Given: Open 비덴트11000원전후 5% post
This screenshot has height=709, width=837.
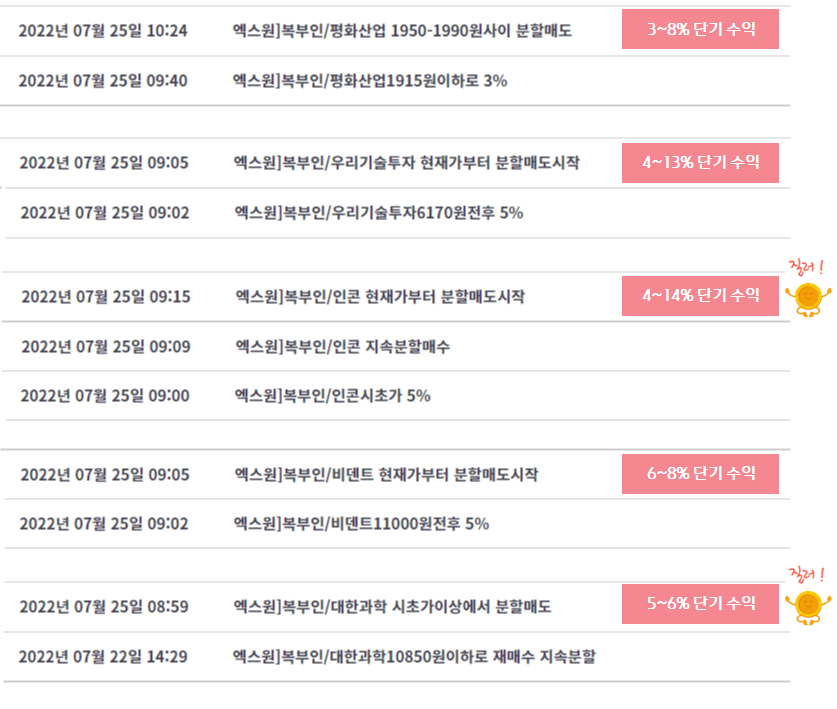Looking at the screenshot, I should point(361,524).
